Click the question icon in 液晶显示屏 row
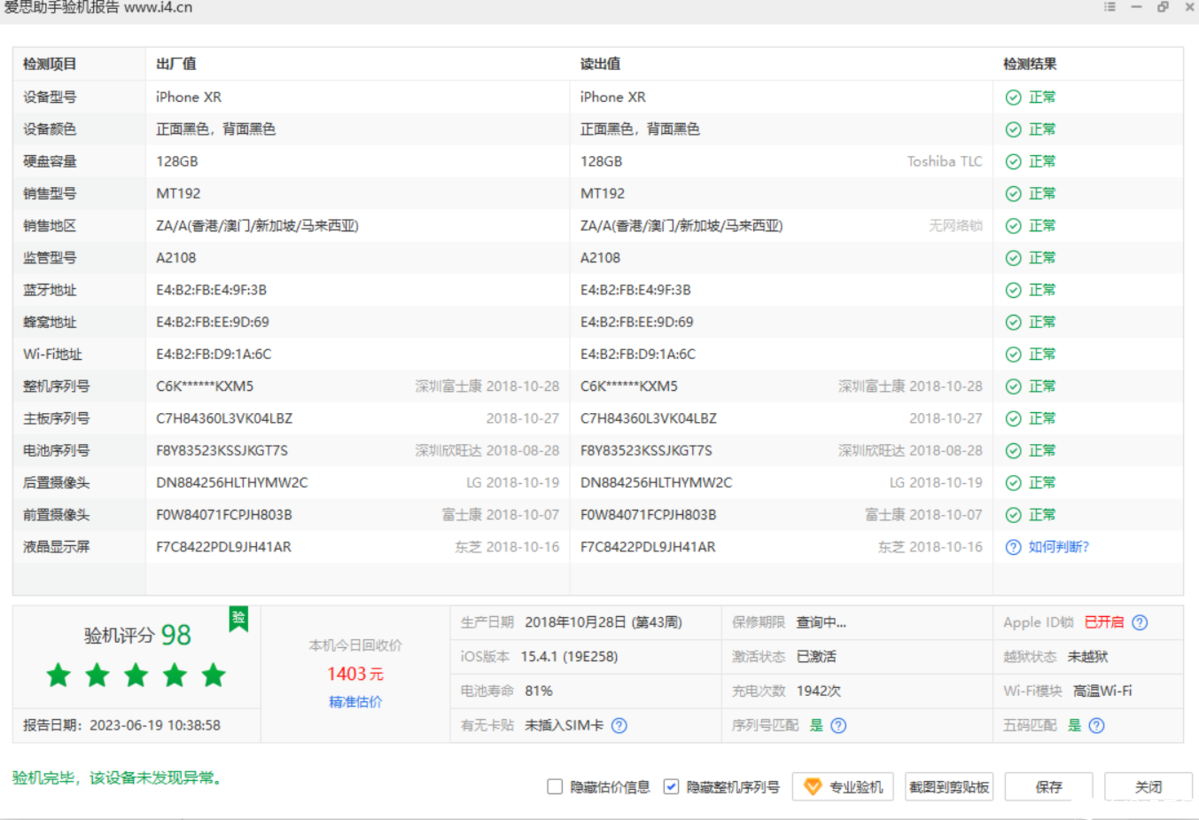 [1013, 547]
